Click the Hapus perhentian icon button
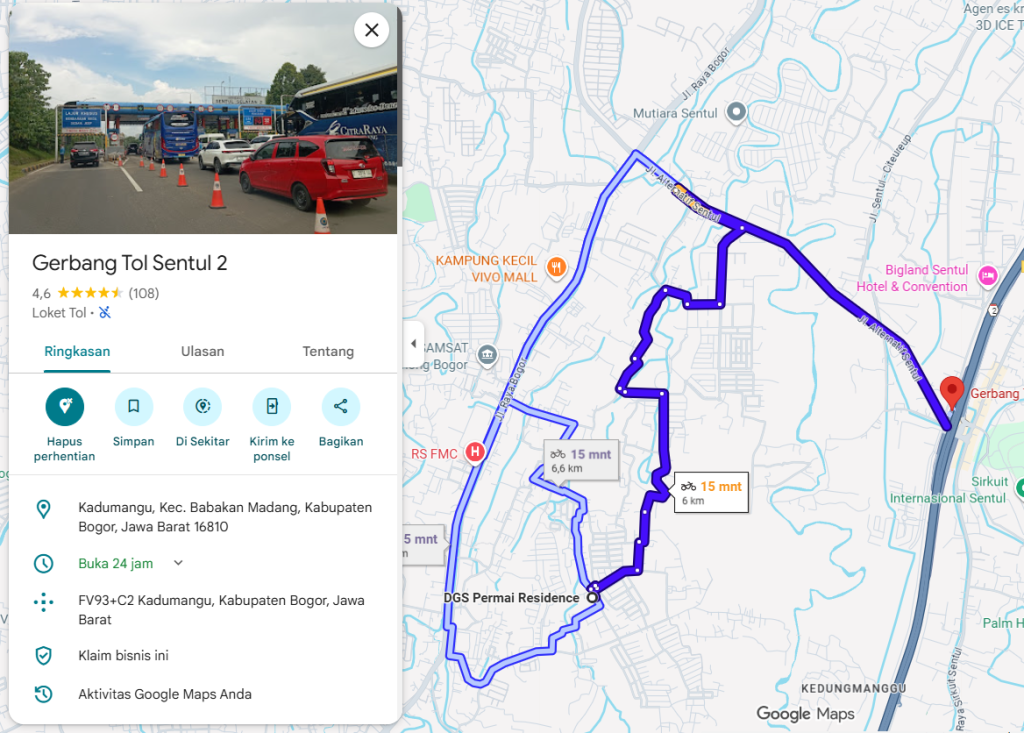Image resolution: width=1024 pixels, height=733 pixels. pyautogui.click(x=65, y=406)
